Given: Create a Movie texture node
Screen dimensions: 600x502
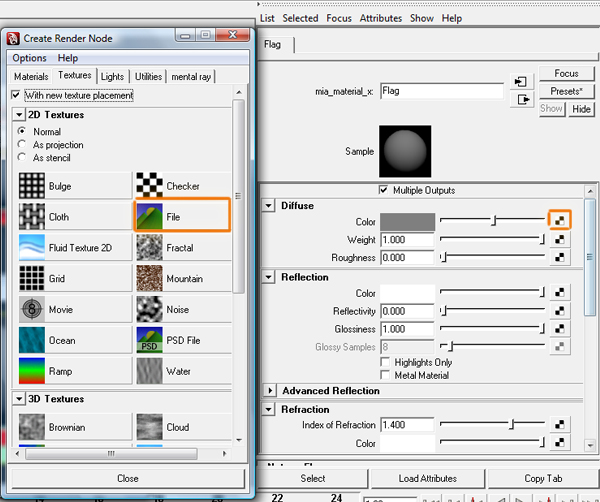Looking at the screenshot, I should pos(75,310).
